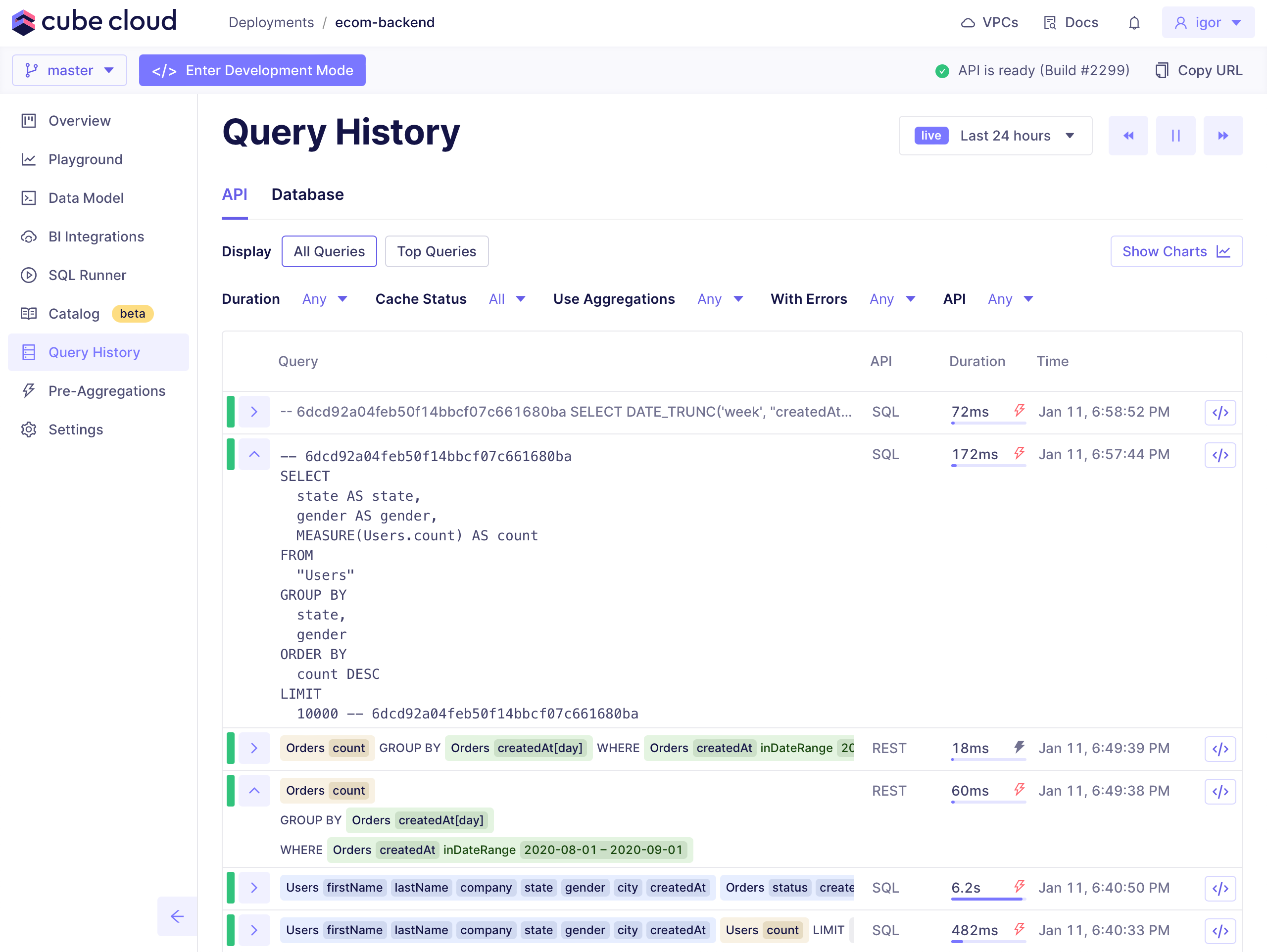Open BI Integrations in the sidebar
Screen dimensions: 1267x952
pos(96,237)
